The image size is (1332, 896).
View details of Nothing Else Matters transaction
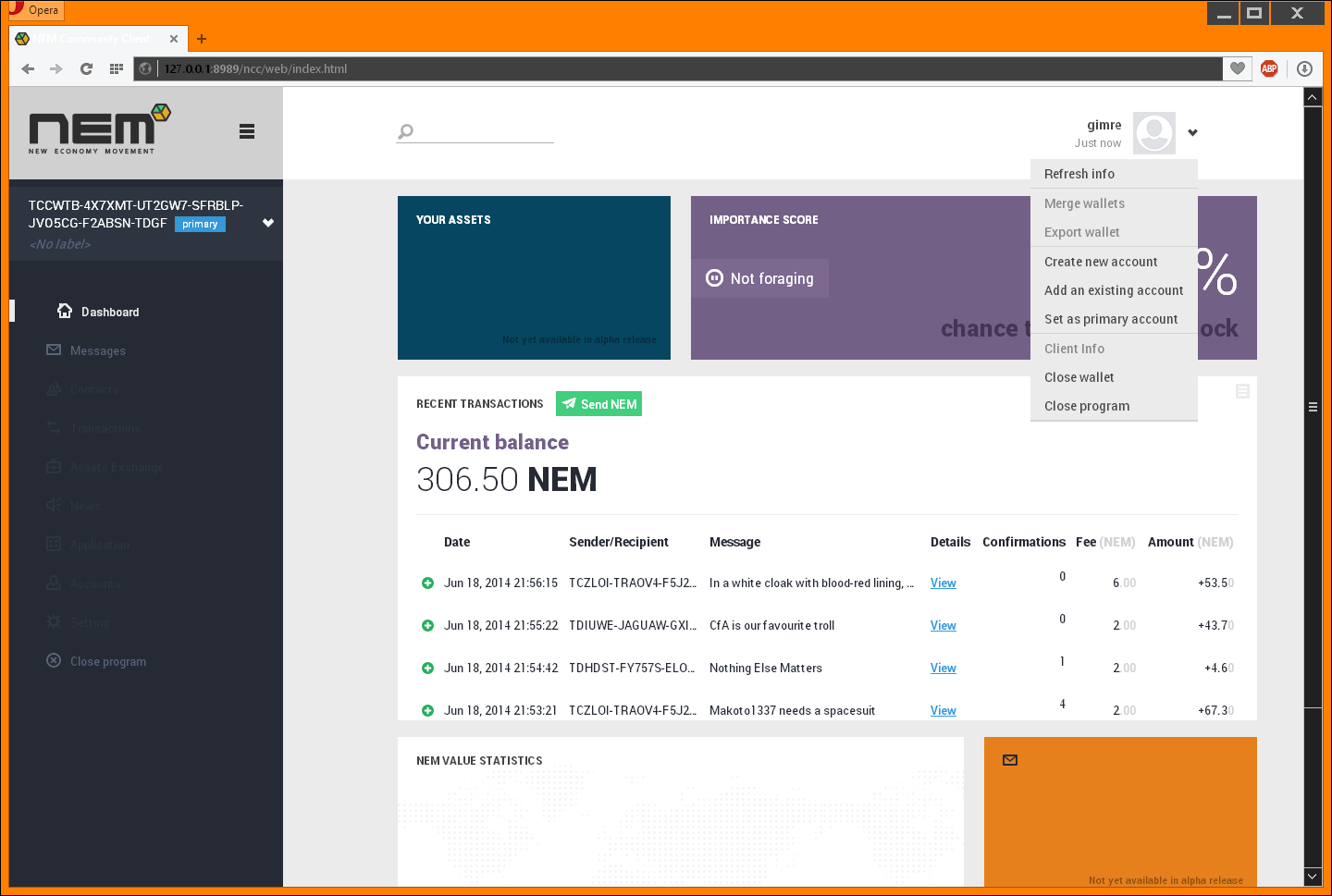coord(943,668)
